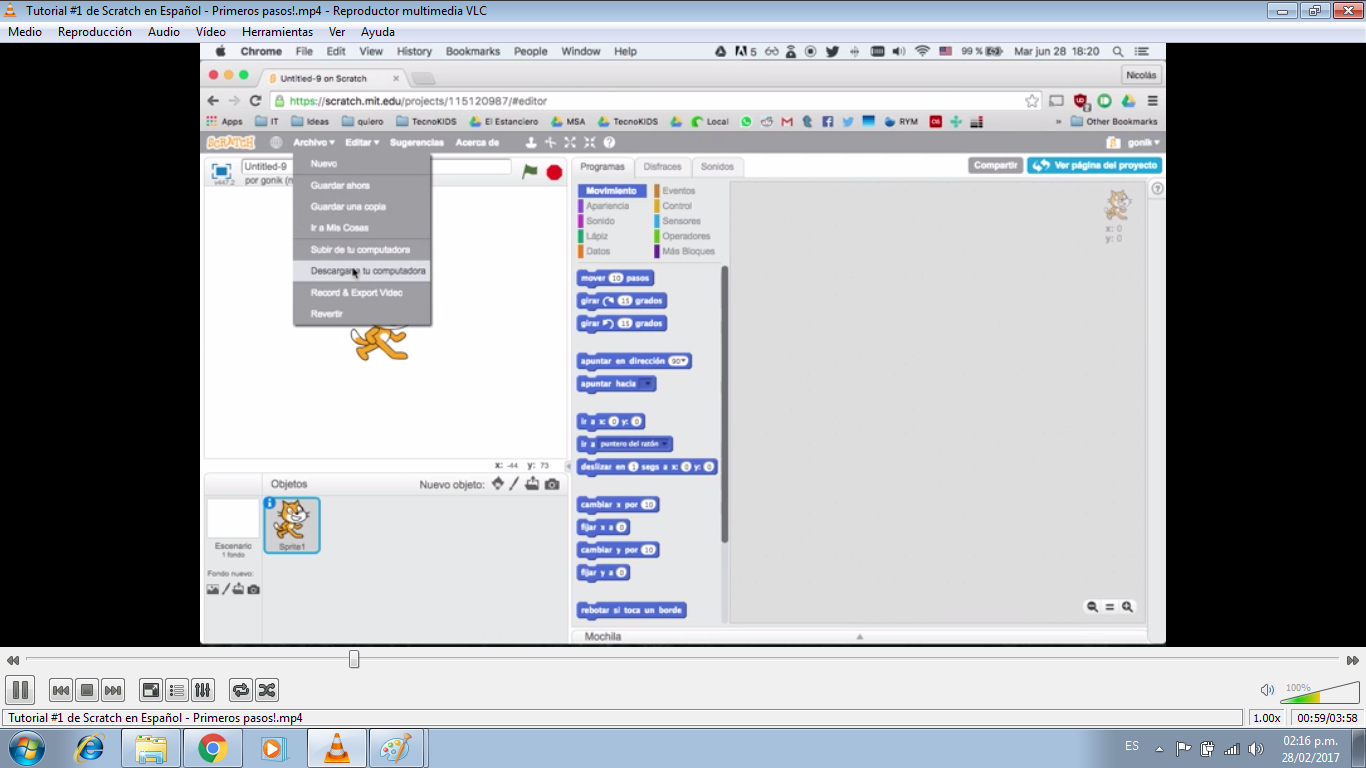
Task: Enable loop playback in VLC
Action: pos(239,690)
